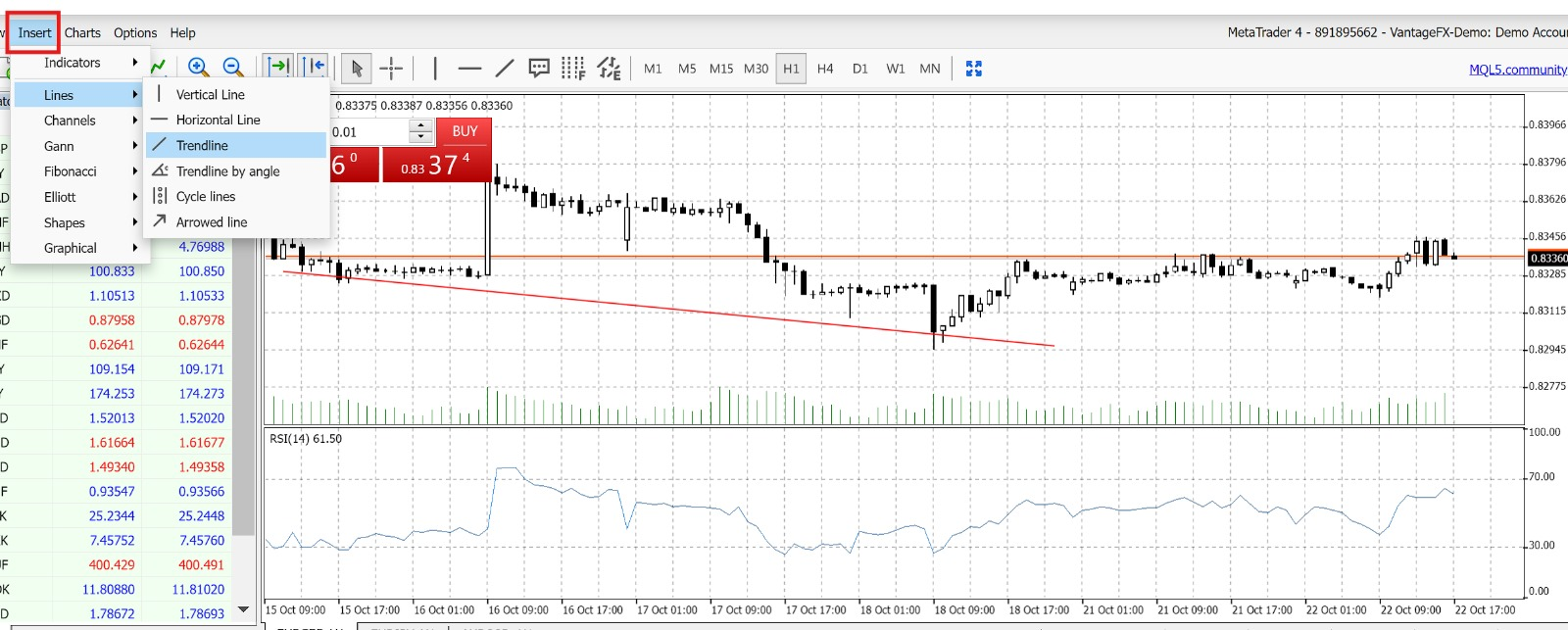Click the fullscreen icon in toolbar
1568x630 pixels.
click(973, 69)
